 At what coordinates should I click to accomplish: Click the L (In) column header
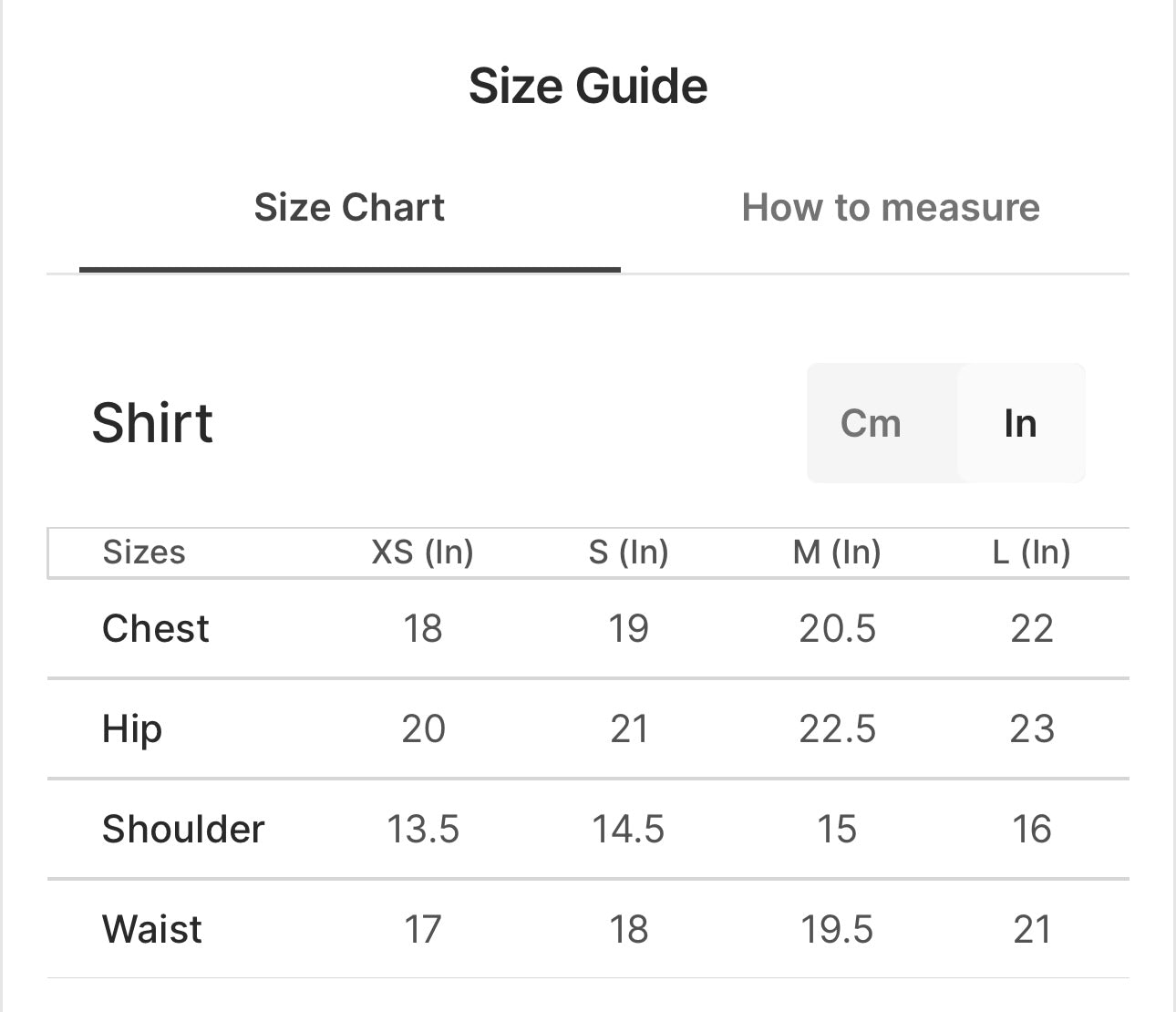(x=1031, y=552)
